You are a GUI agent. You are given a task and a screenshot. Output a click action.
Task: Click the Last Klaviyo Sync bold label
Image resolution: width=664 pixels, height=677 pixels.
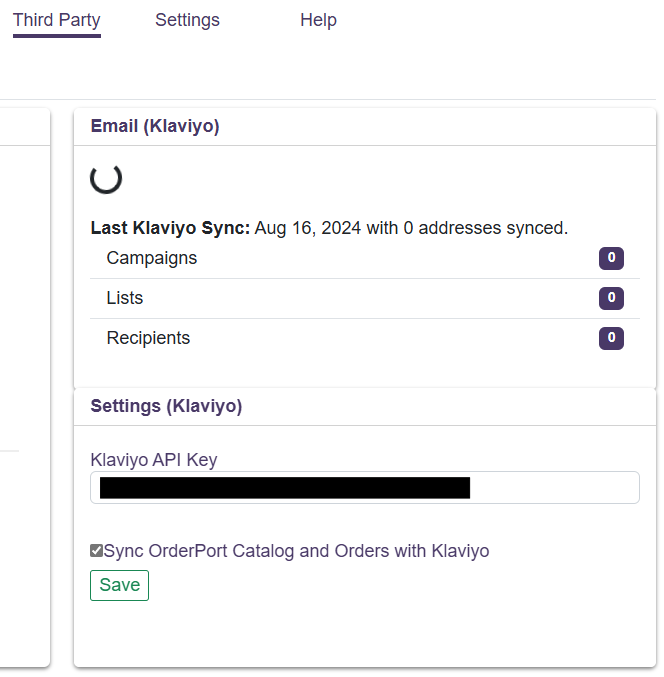click(x=170, y=228)
